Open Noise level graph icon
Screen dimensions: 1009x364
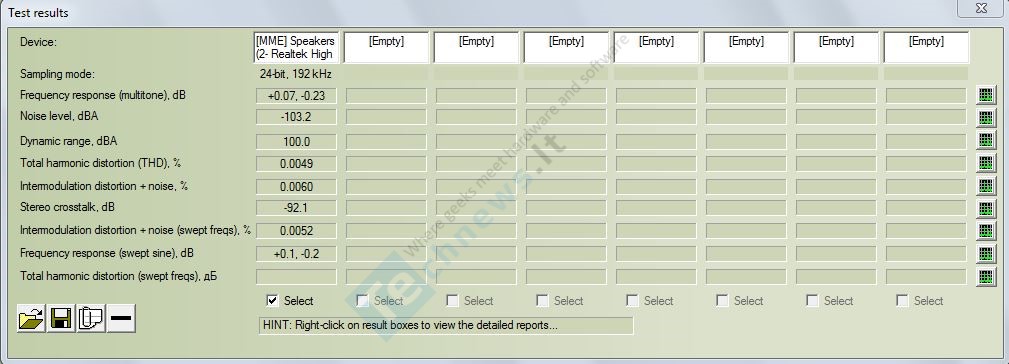point(985,118)
